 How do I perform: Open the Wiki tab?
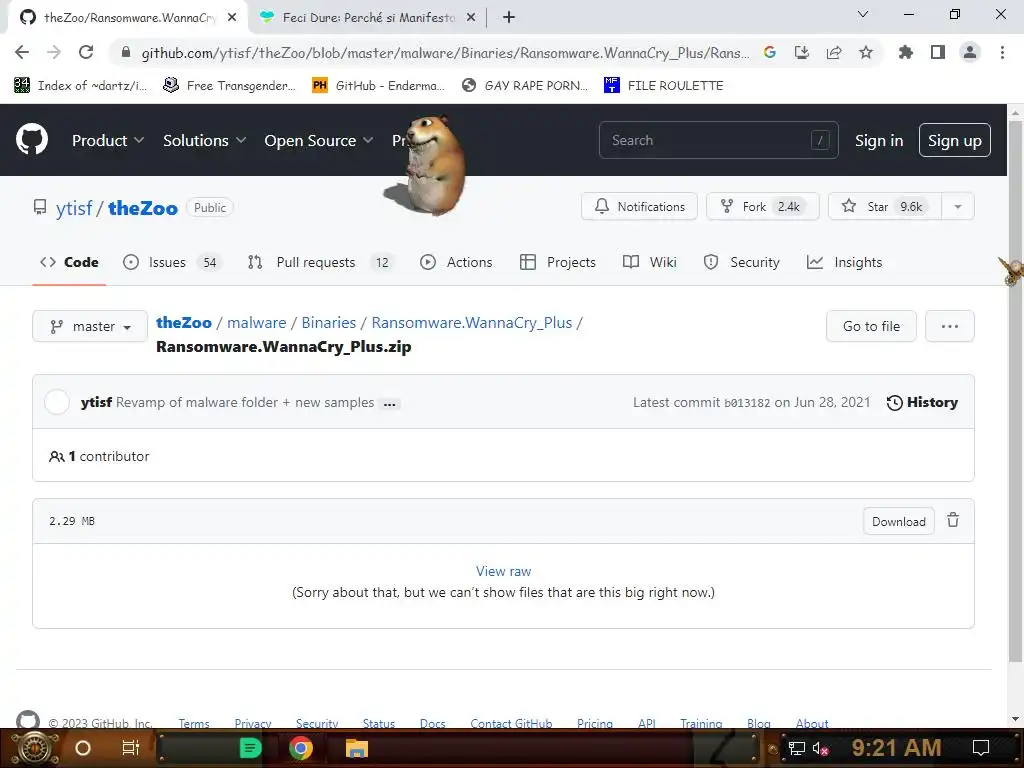(650, 262)
